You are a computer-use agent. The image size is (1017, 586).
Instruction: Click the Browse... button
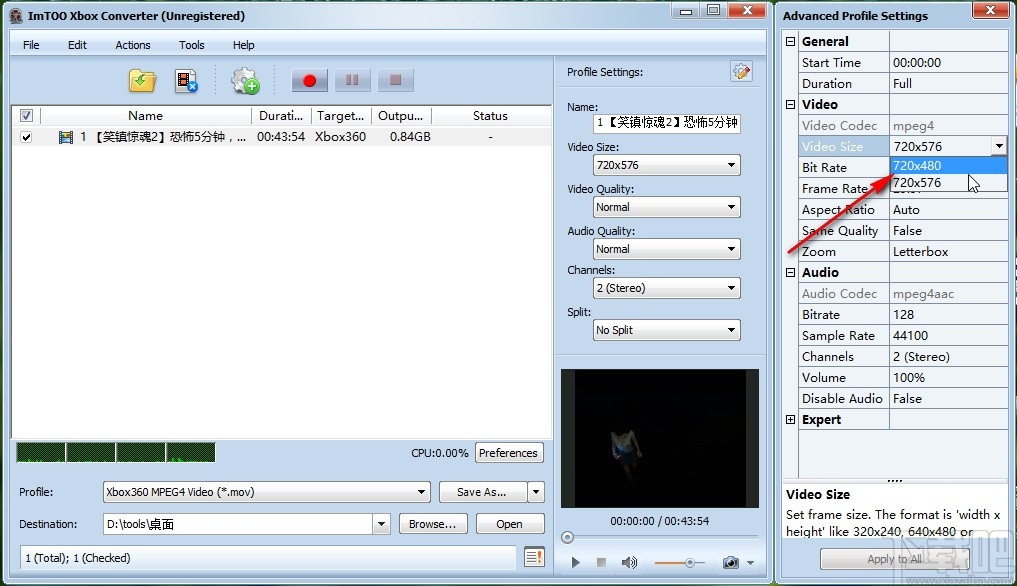pos(433,524)
